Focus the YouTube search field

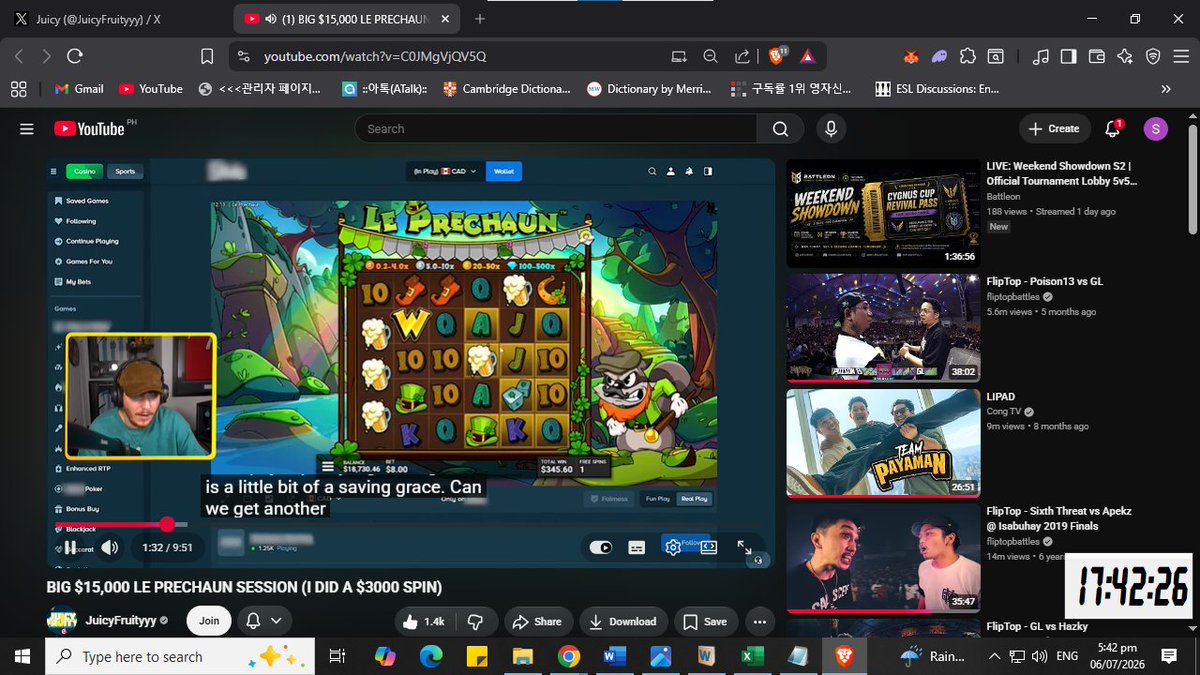(555, 129)
